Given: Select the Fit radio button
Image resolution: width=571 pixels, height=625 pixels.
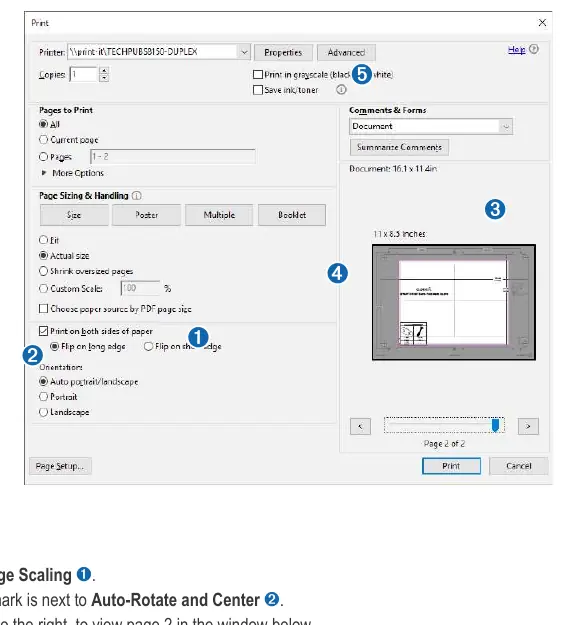Looking at the screenshot, I should pyautogui.click(x=43, y=240).
